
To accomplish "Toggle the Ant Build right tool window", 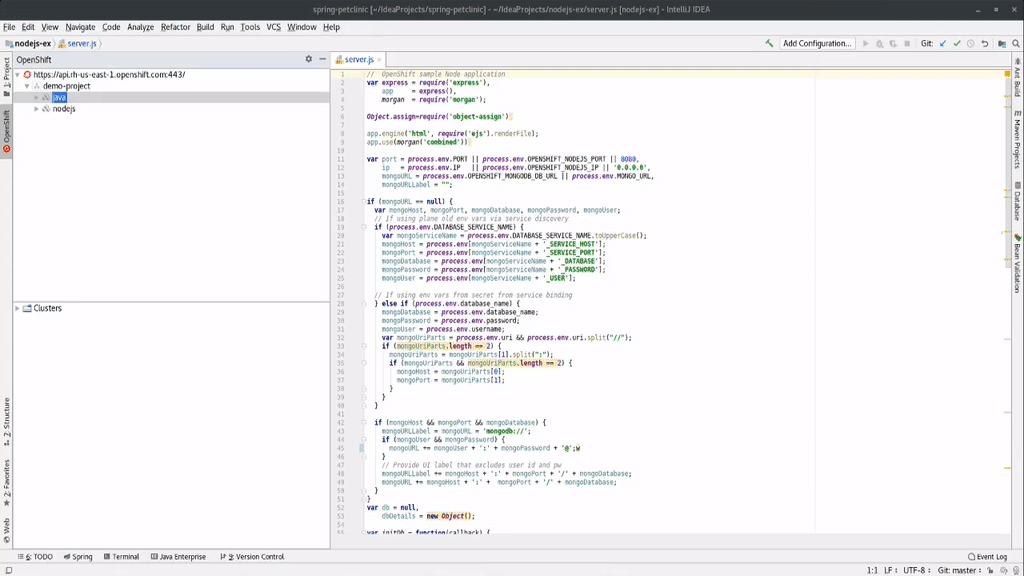I will (x=1017, y=78).
